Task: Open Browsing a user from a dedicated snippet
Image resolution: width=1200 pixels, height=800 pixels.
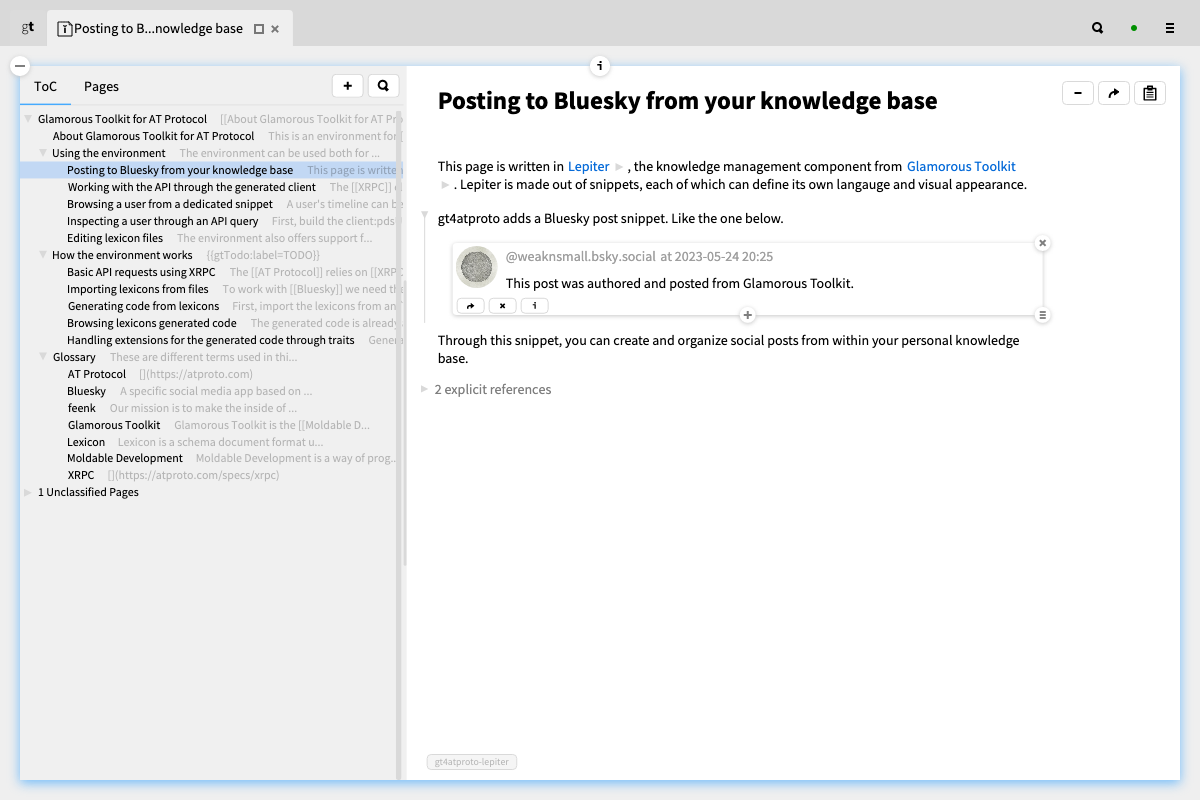Action: click(x=170, y=204)
